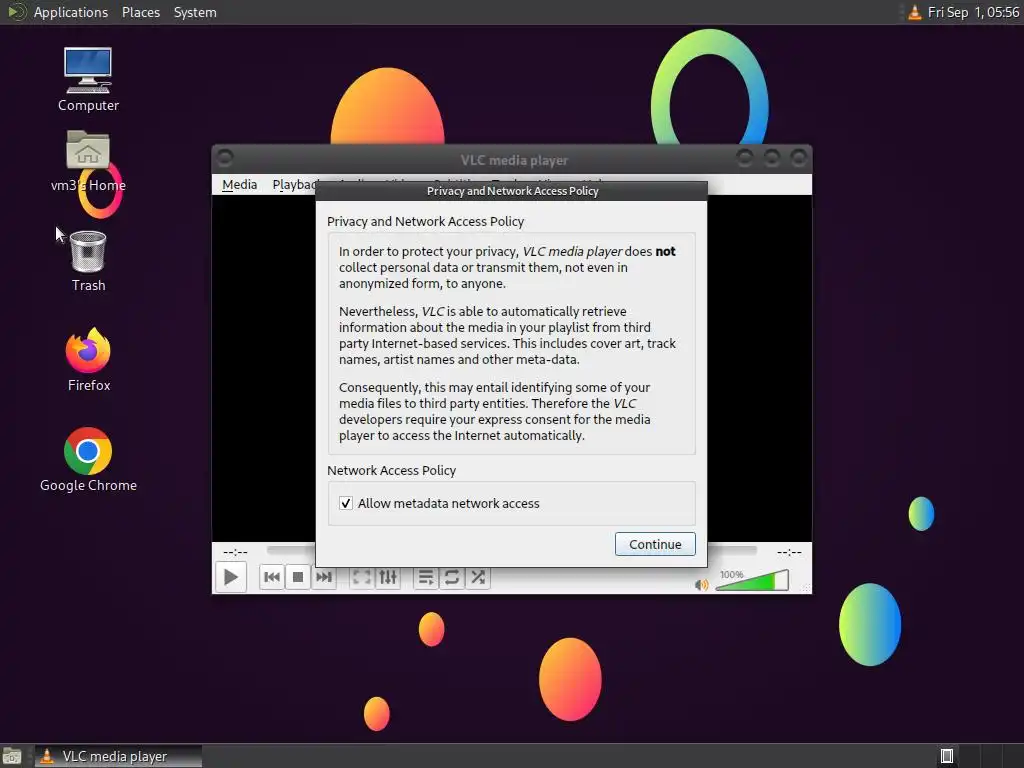Toggle loop mode icon in VLC

tap(452, 577)
